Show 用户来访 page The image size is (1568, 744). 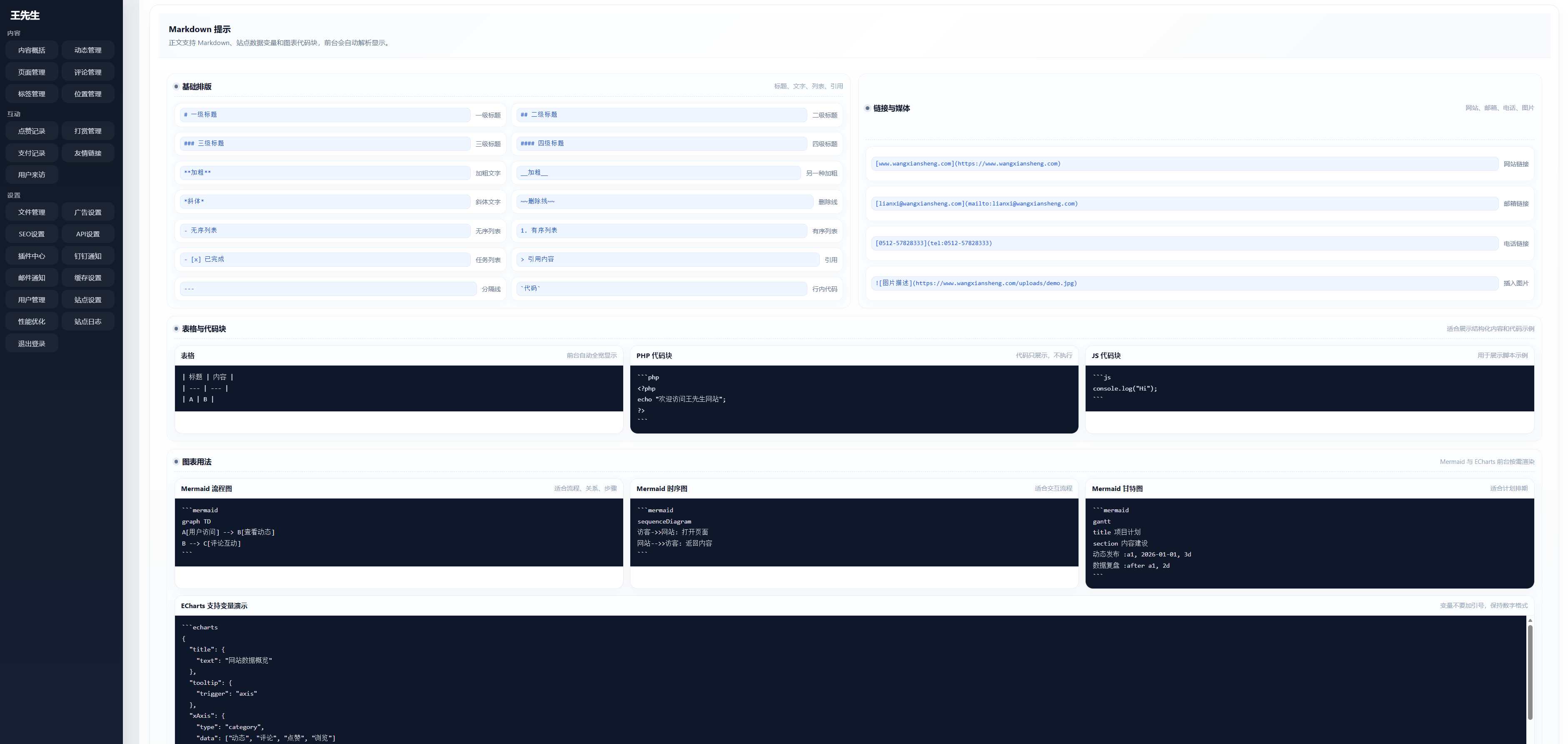coord(32,175)
